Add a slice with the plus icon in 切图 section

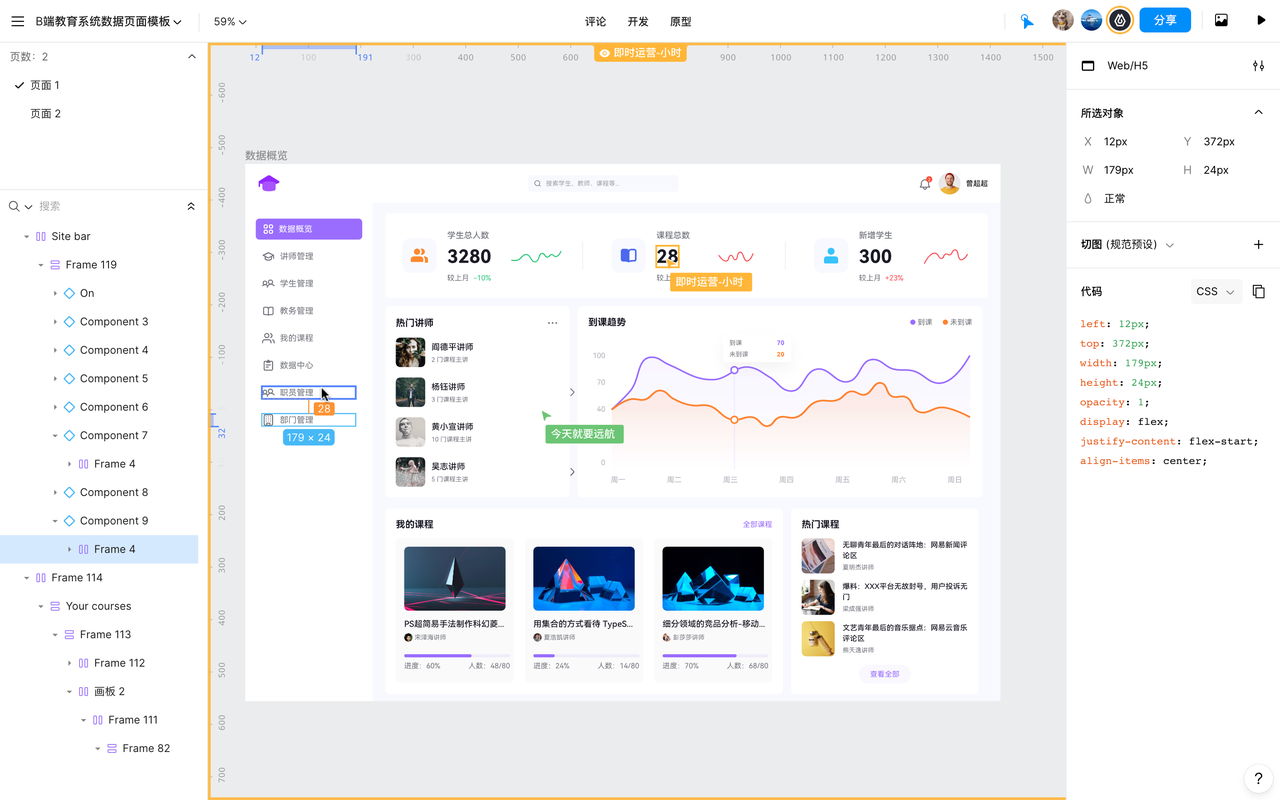[1258, 244]
